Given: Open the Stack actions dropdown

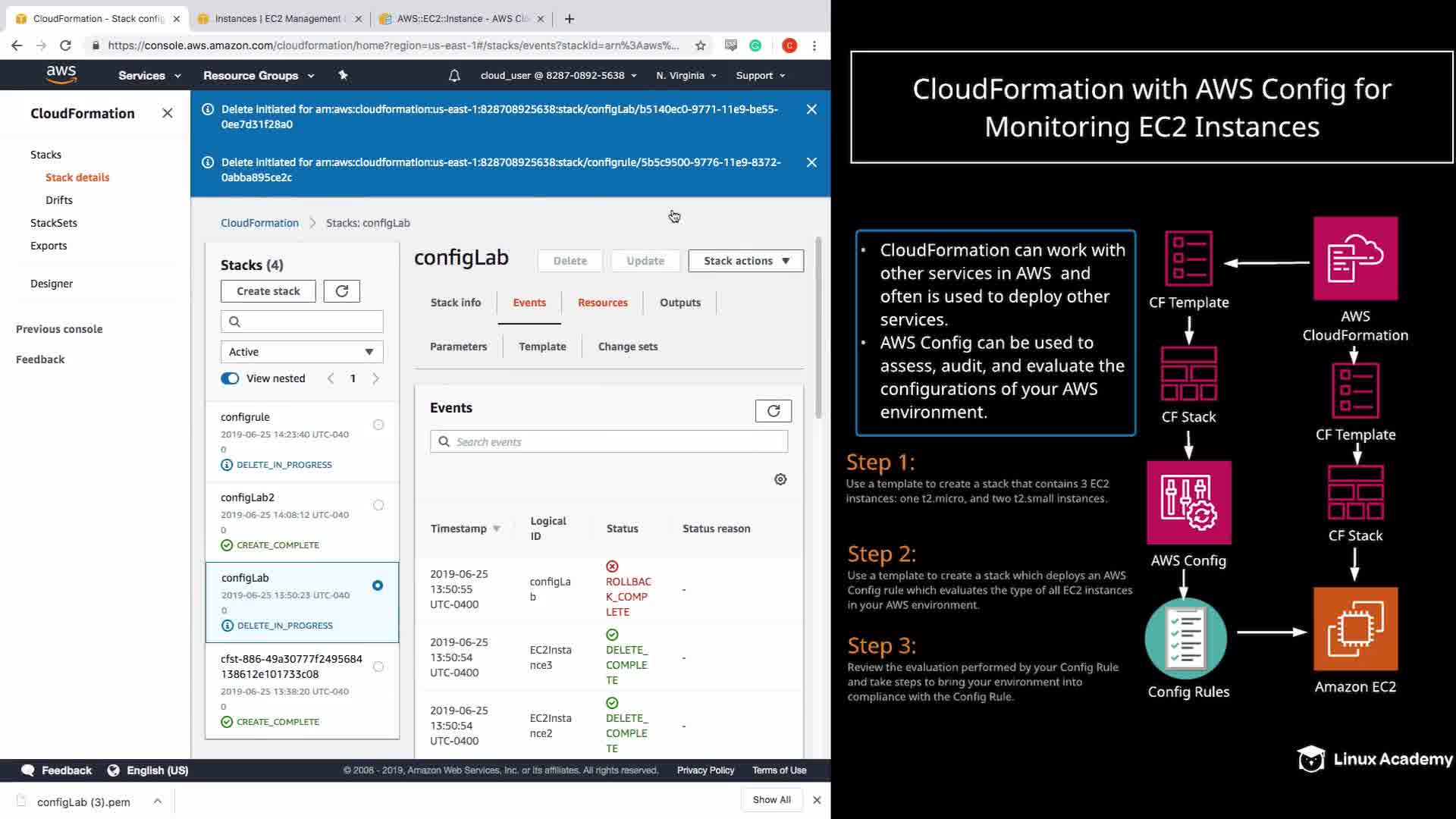Looking at the screenshot, I should [x=745, y=261].
